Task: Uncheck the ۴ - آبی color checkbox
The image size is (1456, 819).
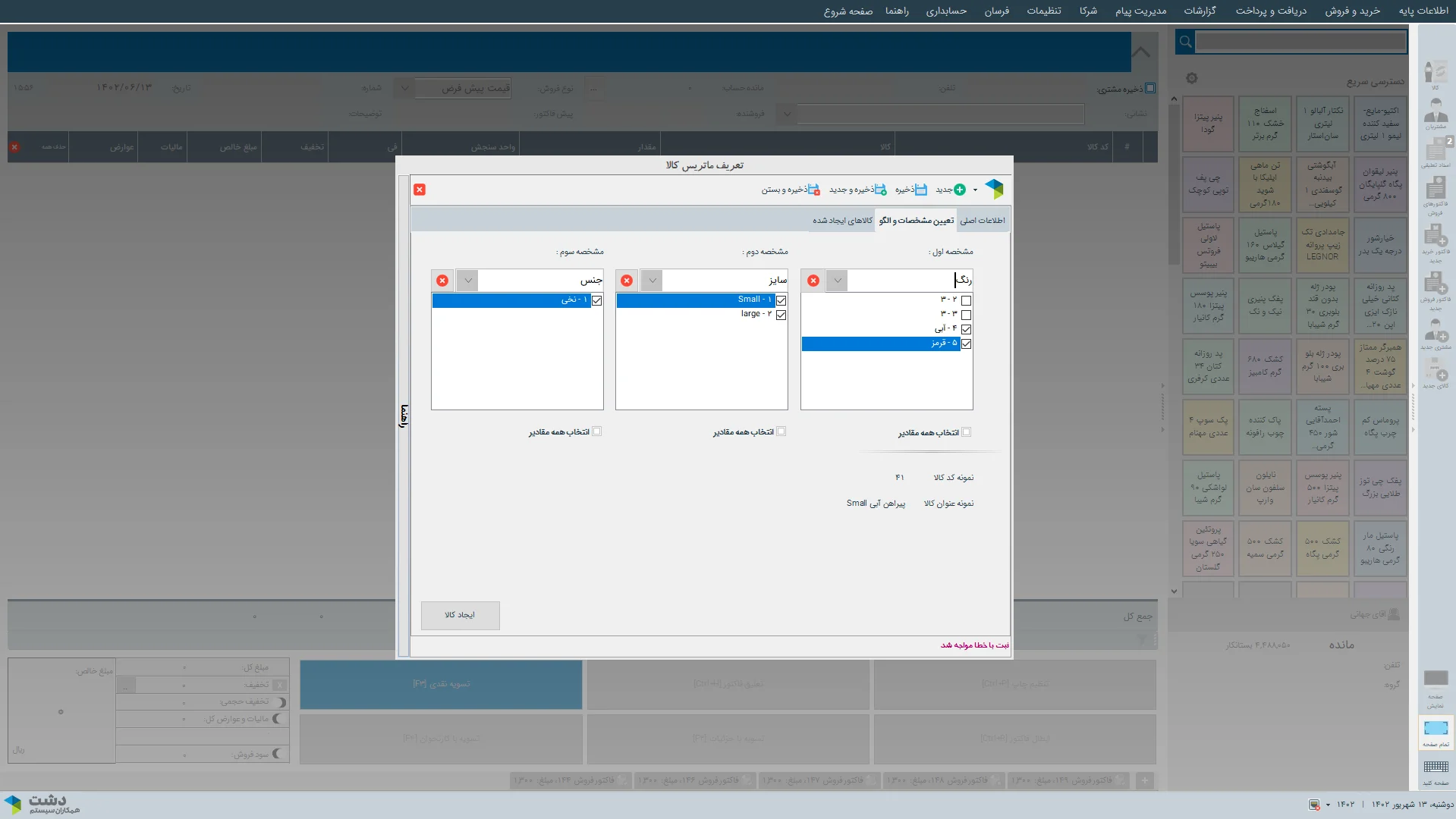Action: (966, 329)
